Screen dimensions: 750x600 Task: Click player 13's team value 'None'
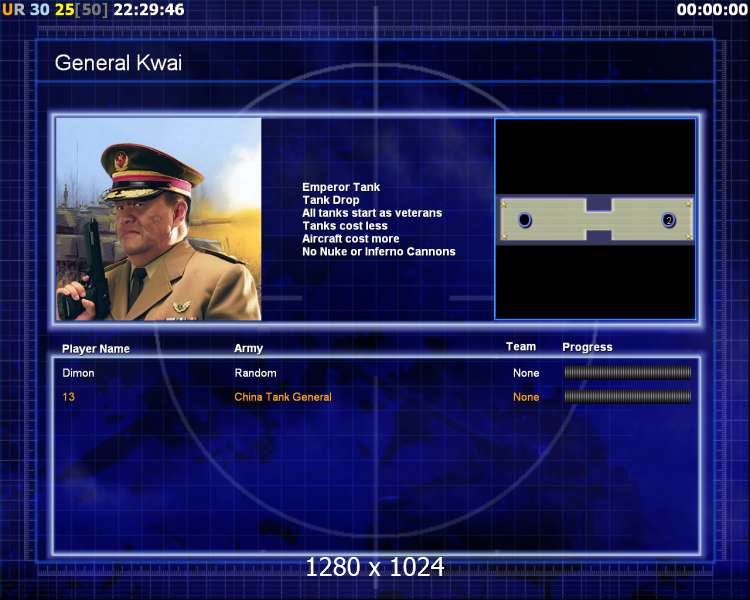(x=526, y=397)
